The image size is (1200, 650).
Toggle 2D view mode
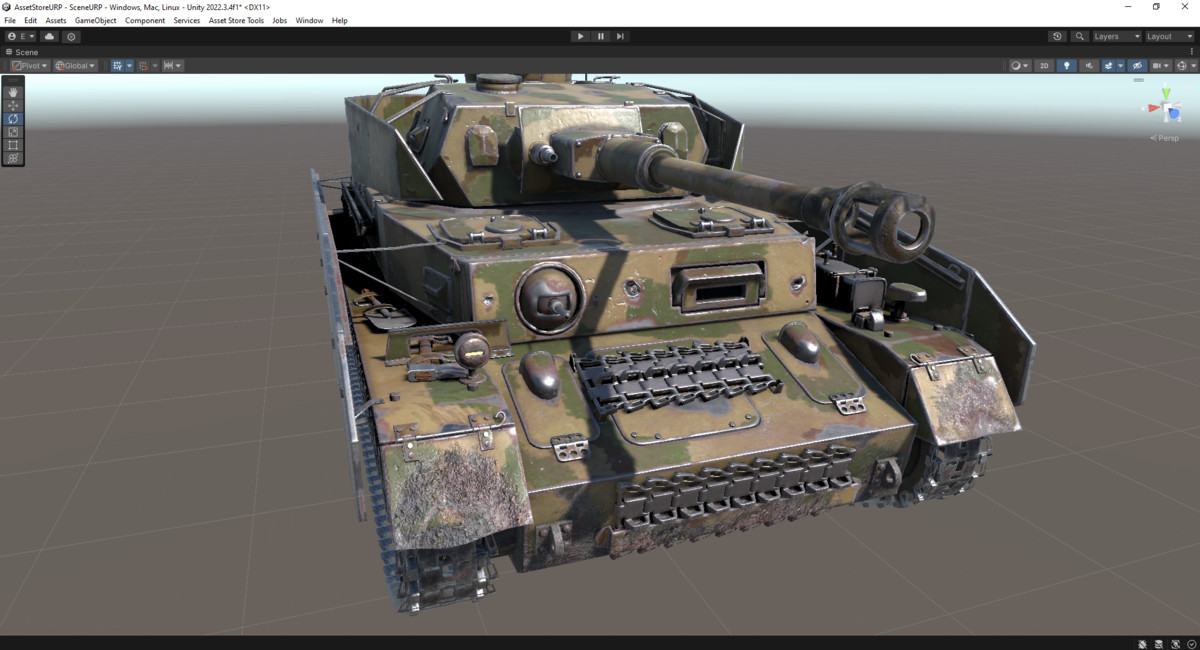tap(1043, 65)
